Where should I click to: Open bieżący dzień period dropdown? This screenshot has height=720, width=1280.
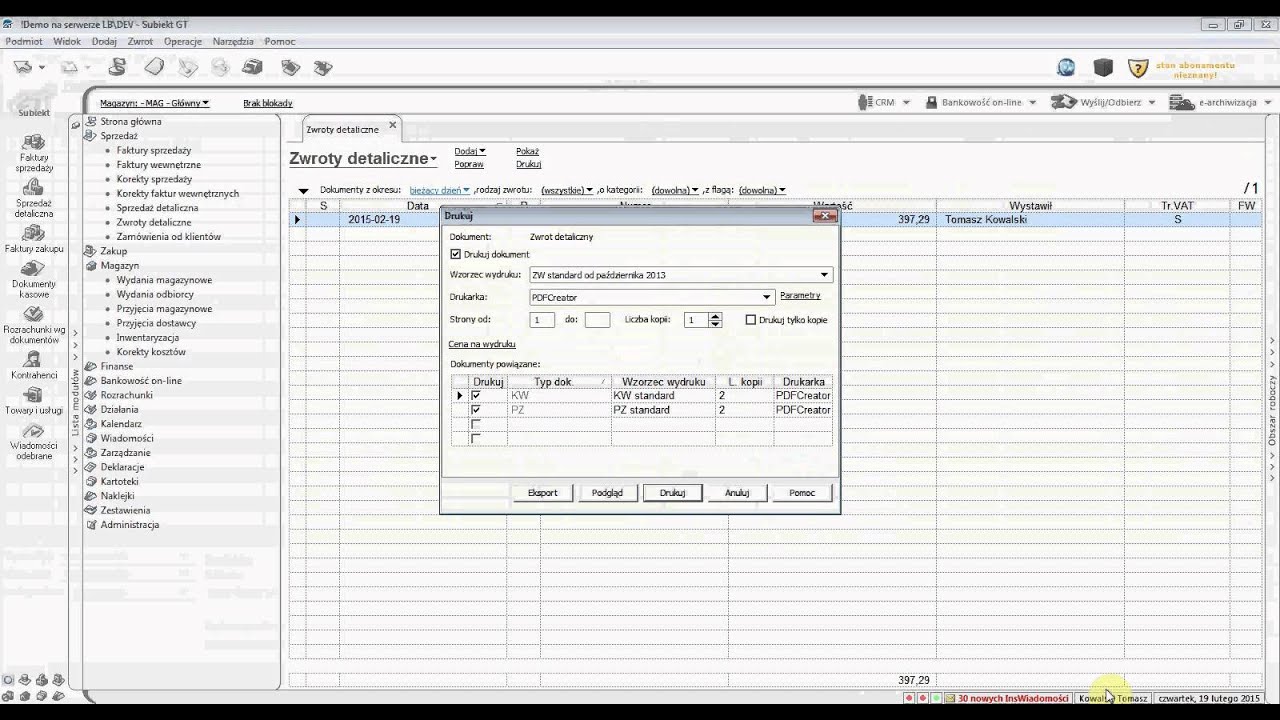click(439, 190)
